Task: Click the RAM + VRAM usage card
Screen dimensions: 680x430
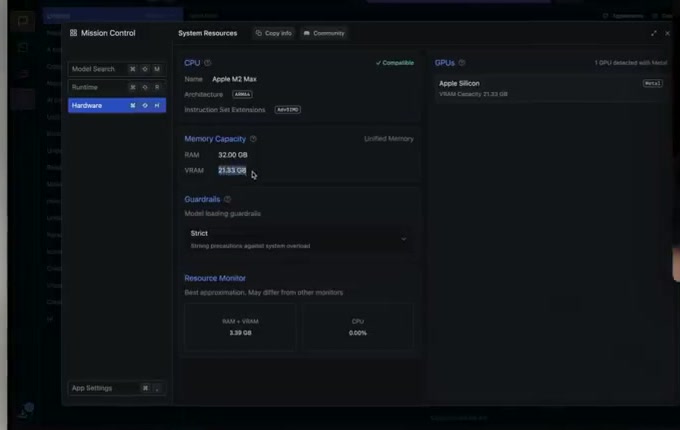Action: [240, 327]
